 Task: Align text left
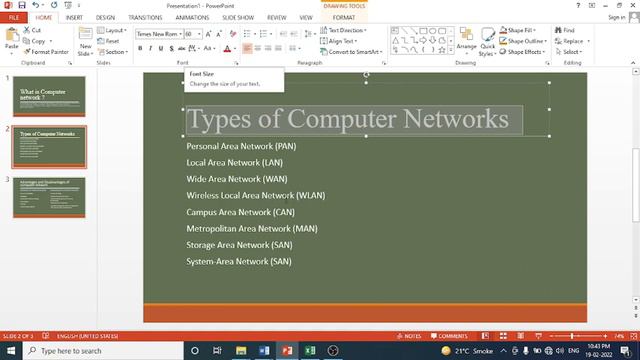point(247,49)
